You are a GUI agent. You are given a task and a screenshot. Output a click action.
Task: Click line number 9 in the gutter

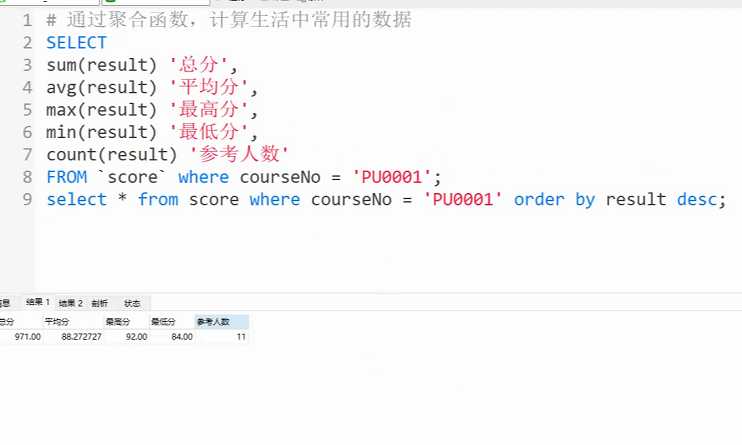27,199
